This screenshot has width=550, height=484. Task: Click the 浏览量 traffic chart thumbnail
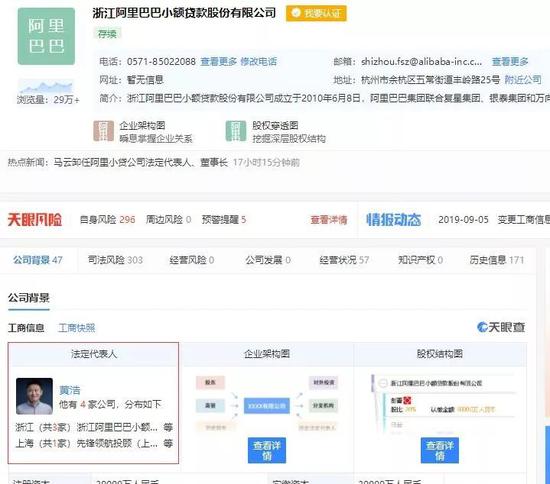pyautogui.click(x=46, y=86)
